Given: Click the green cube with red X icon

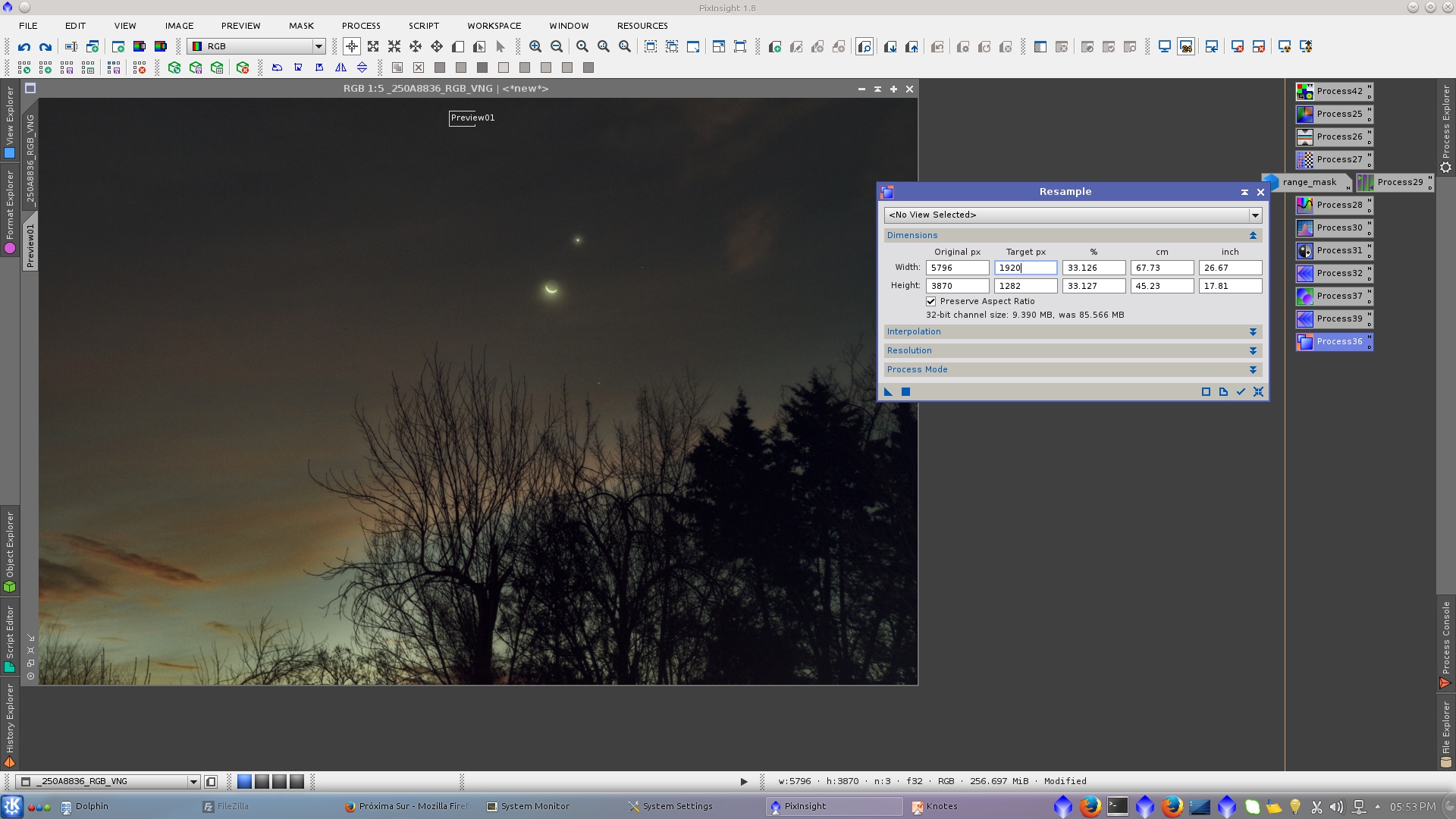Looking at the screenshot, I should pyautogui.click(x=243, y=68).
